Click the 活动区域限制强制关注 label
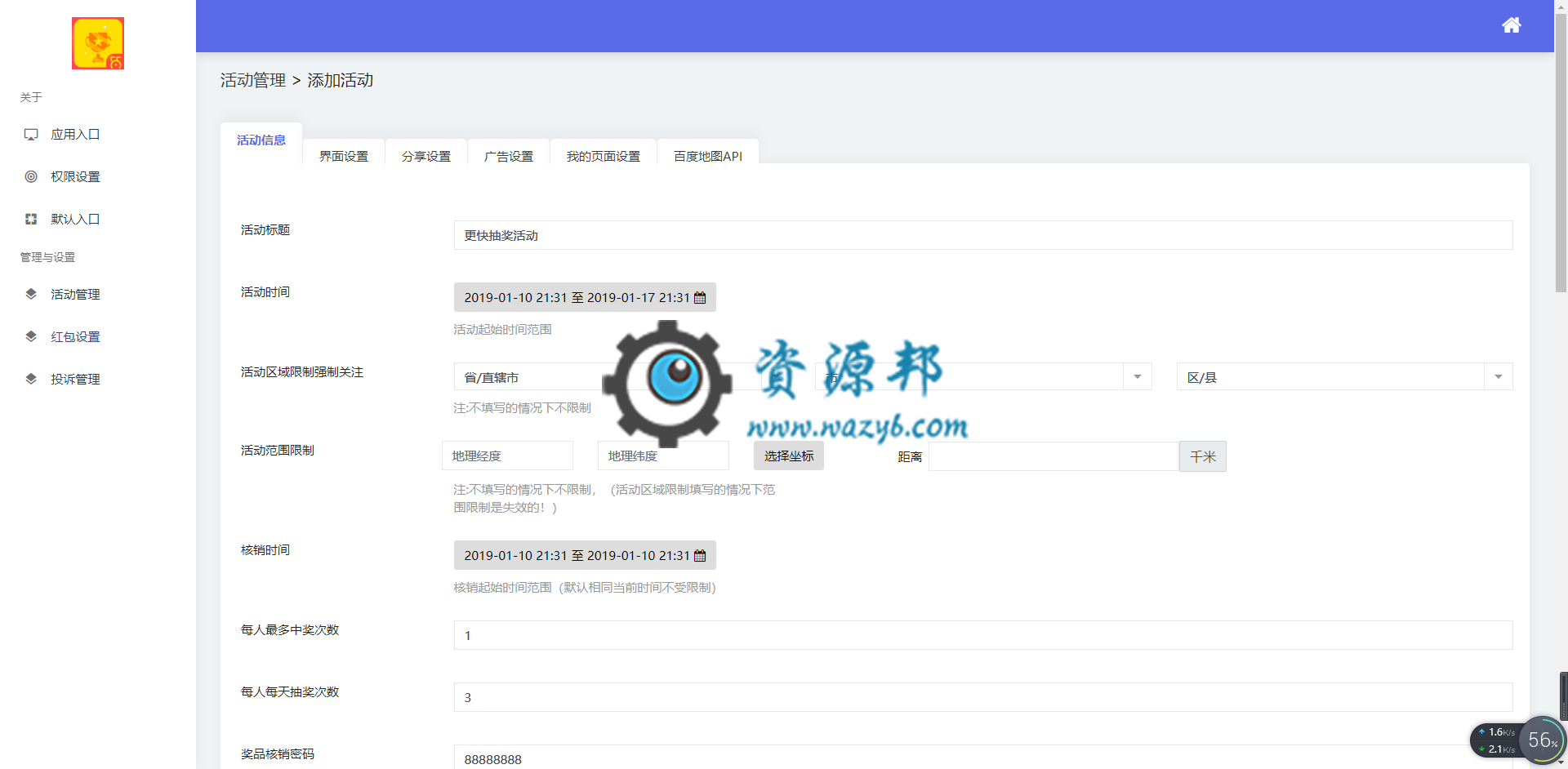 tap(302, 372)
